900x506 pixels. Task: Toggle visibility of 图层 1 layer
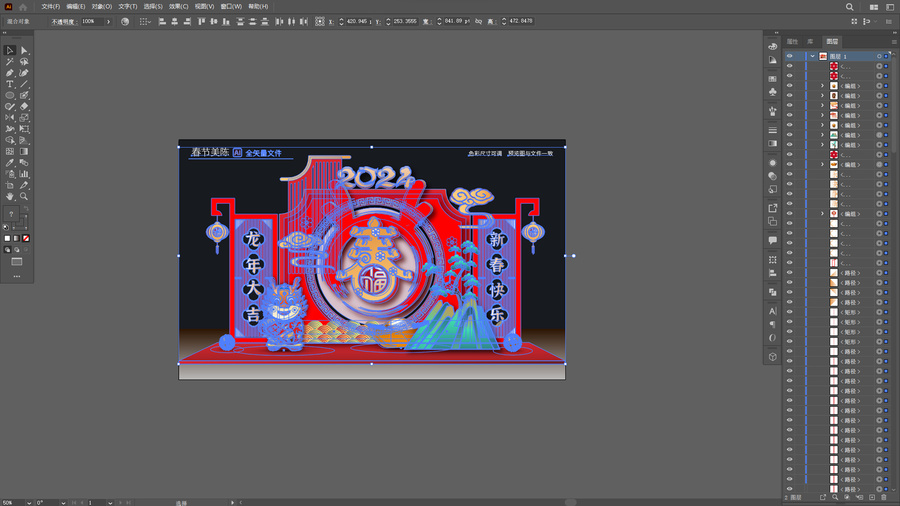point(790,56)
